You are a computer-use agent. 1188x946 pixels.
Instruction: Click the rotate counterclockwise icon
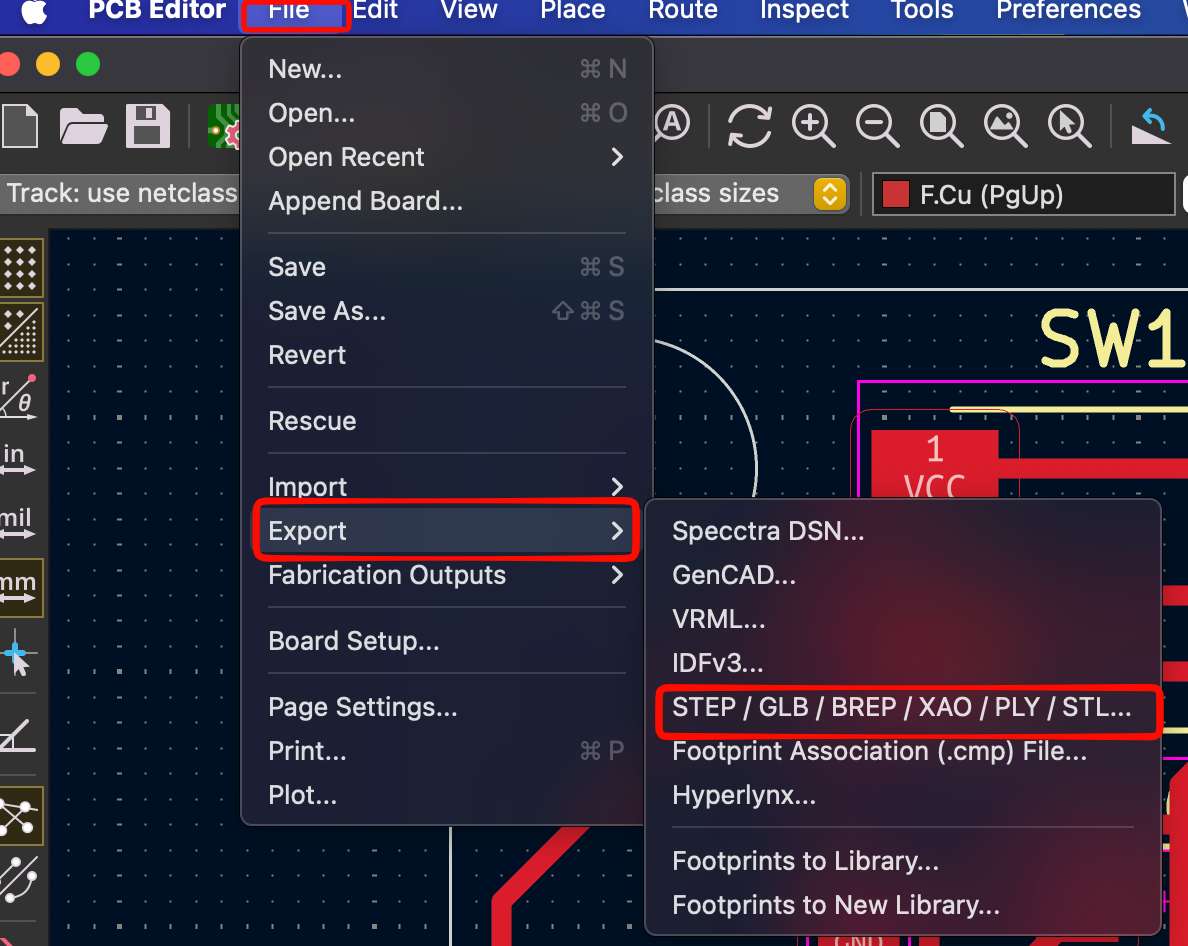[x=1150, y=126]
